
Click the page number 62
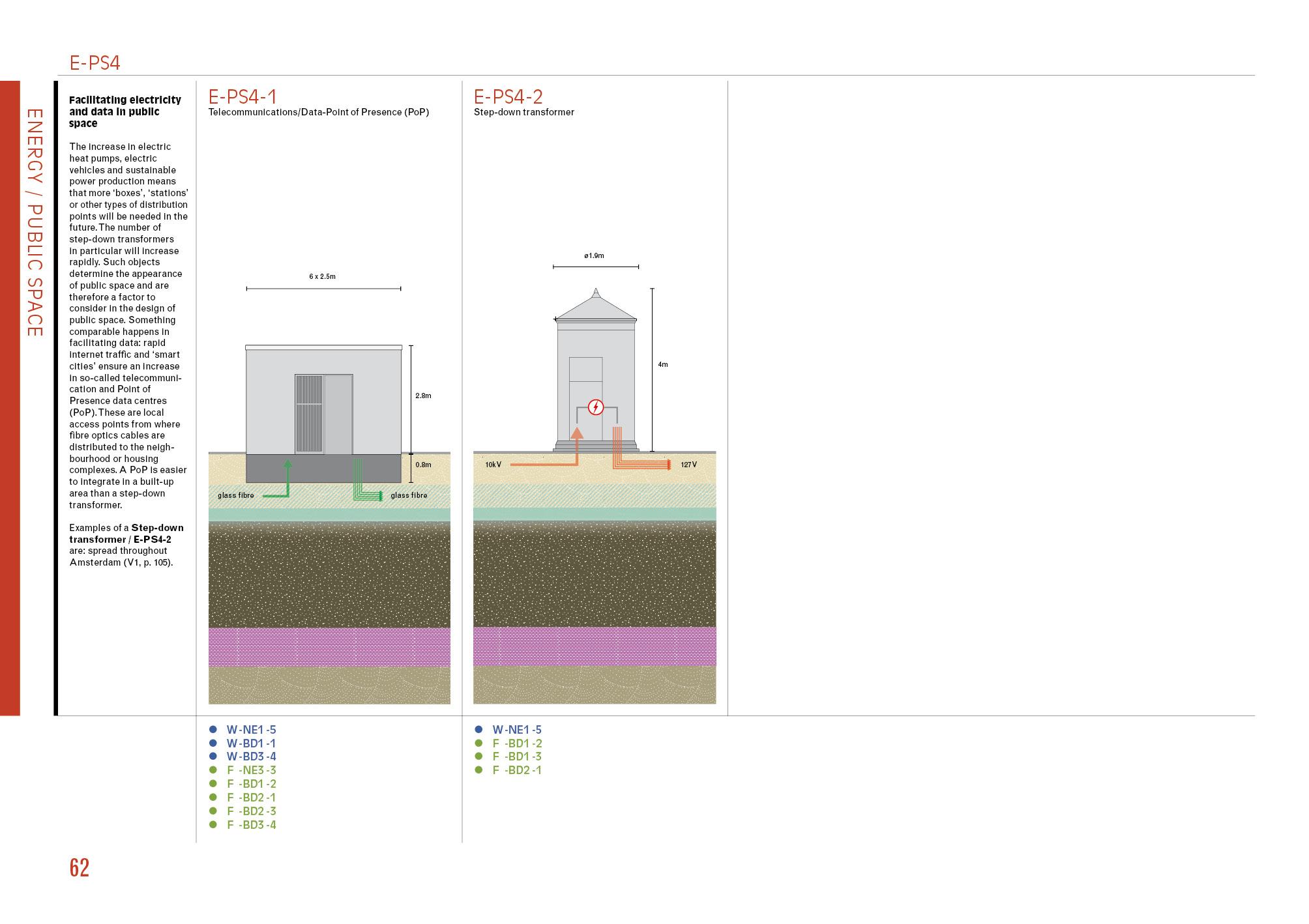pyautogui.click(x=79, y=868)
